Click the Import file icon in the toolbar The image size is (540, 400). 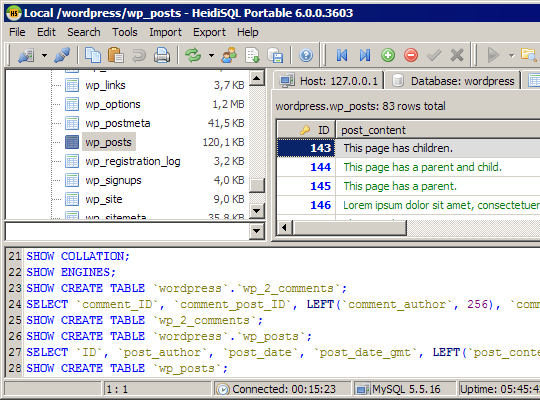coord(252,55)
